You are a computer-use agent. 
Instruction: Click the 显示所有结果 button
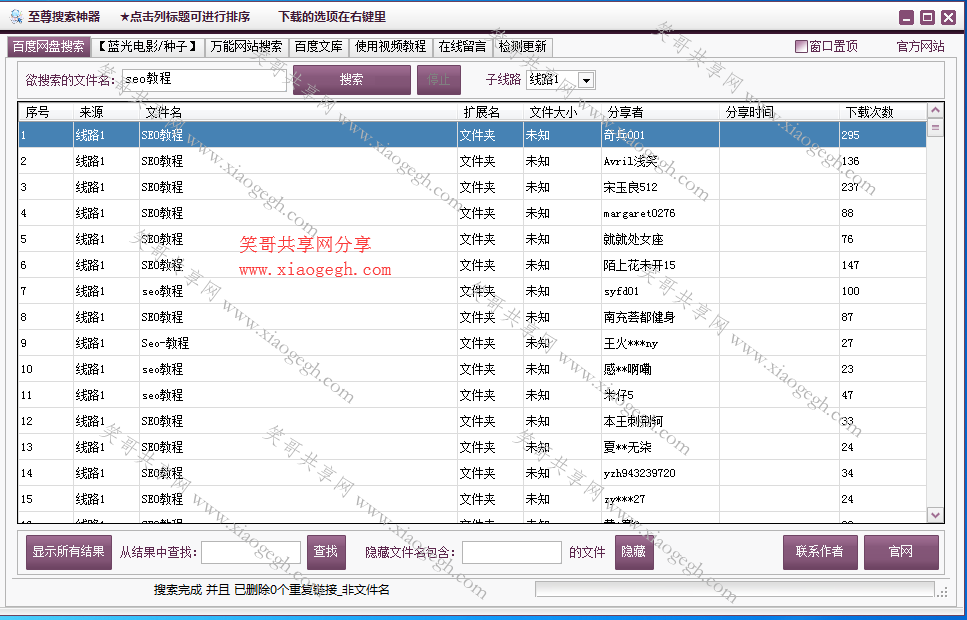coord(68,552)
